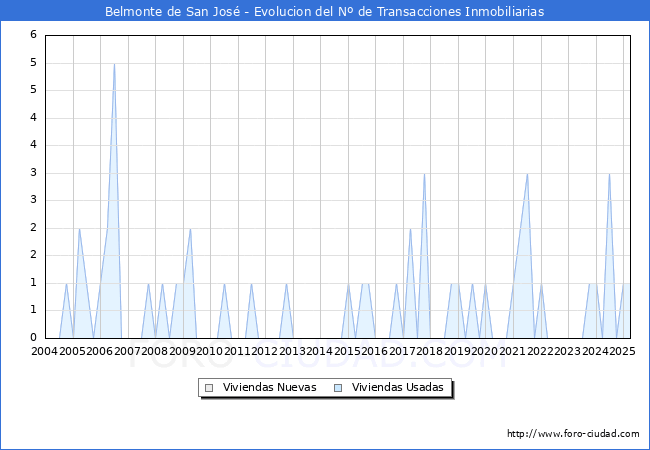
Task: Click the 2004 x-axis label
Action: click(45, 351)
